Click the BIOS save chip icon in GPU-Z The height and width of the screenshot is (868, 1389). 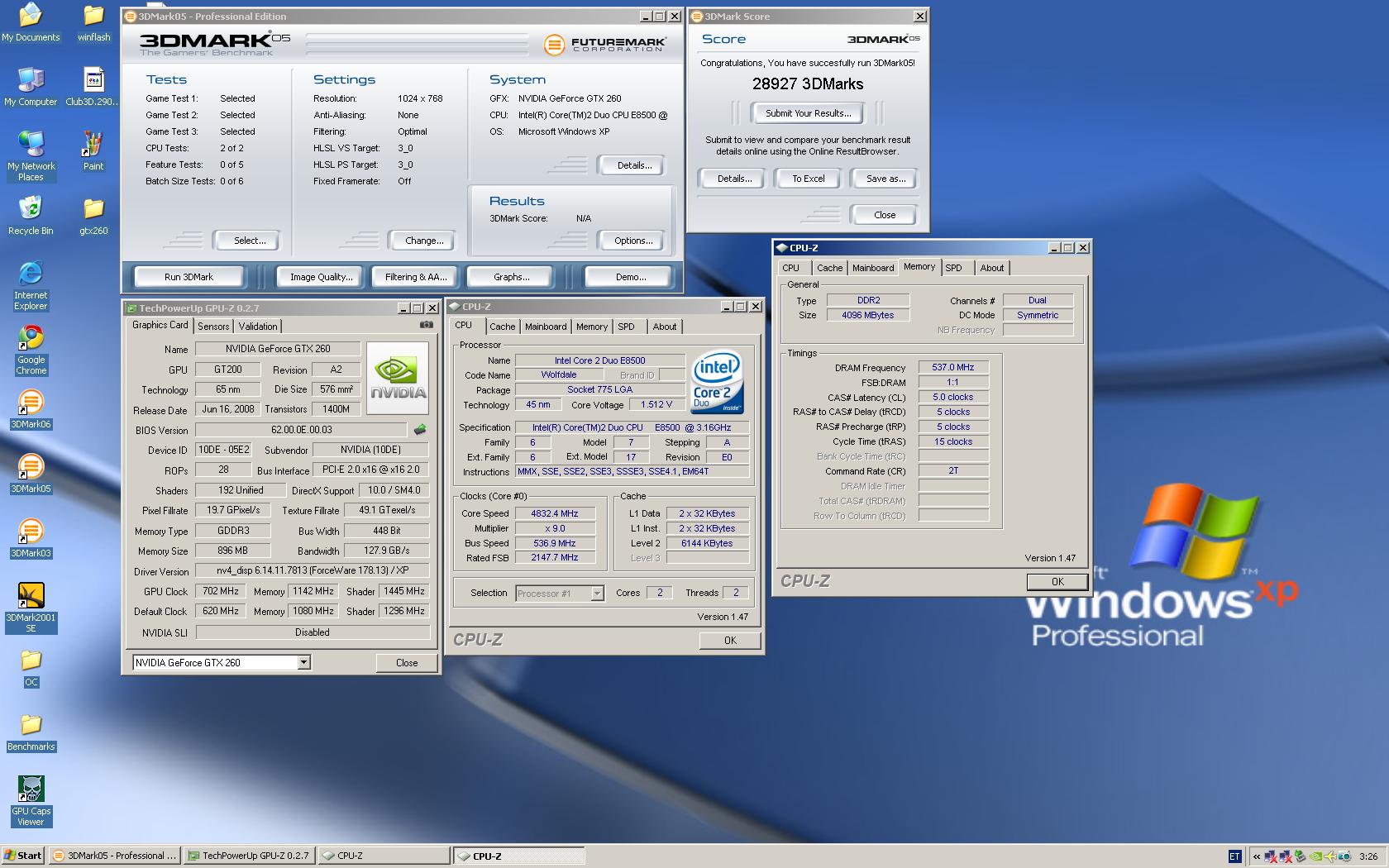coord(420,430)
